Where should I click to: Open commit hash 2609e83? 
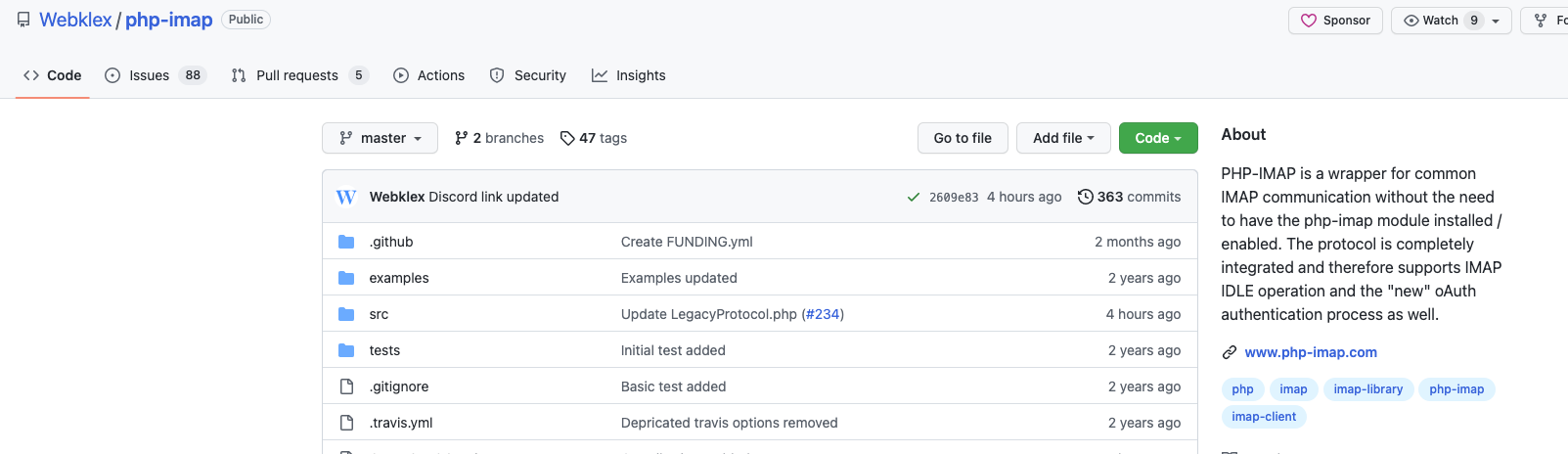(954, 198)
